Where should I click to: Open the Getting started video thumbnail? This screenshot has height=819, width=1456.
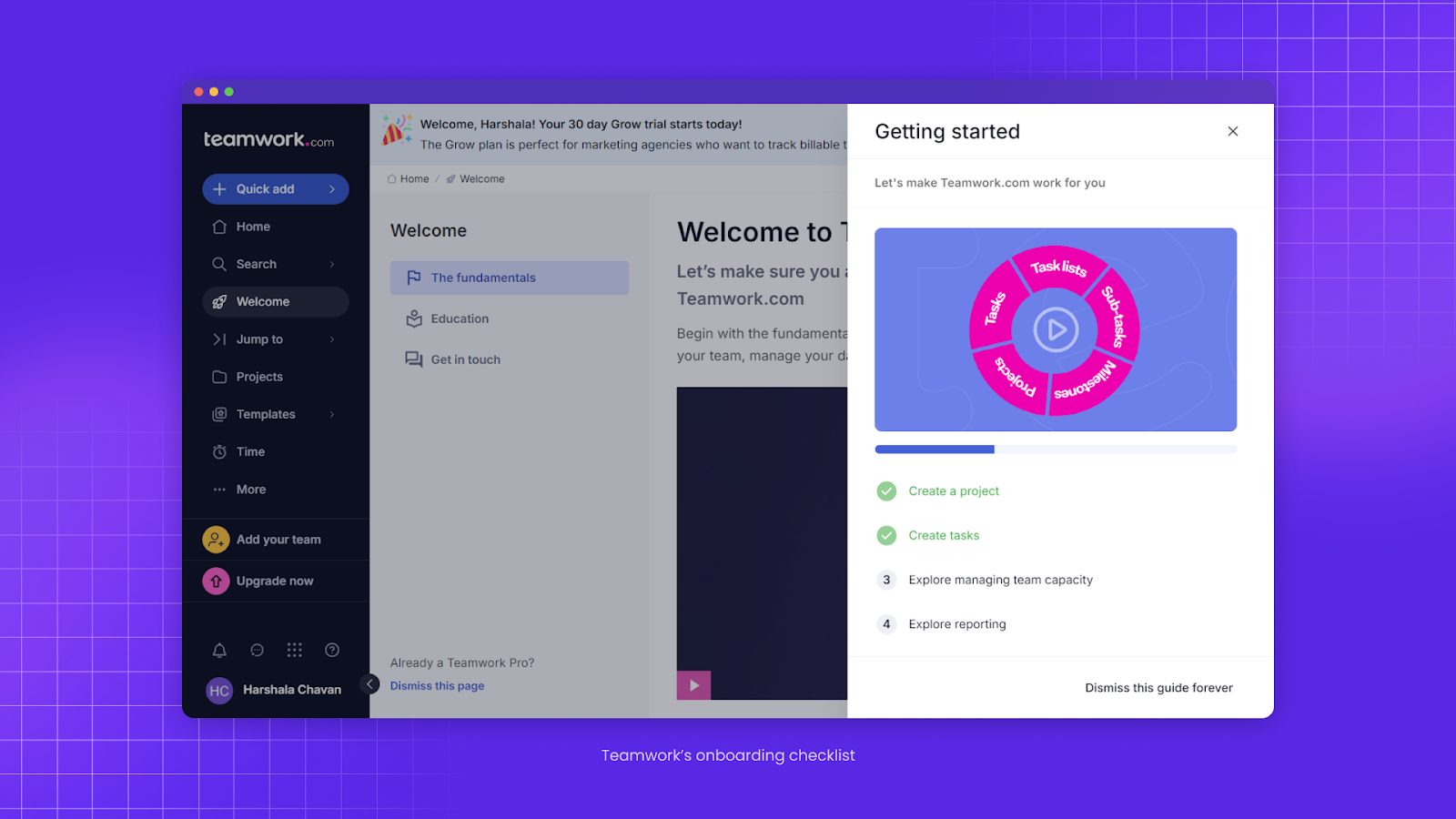point(1056,329)
